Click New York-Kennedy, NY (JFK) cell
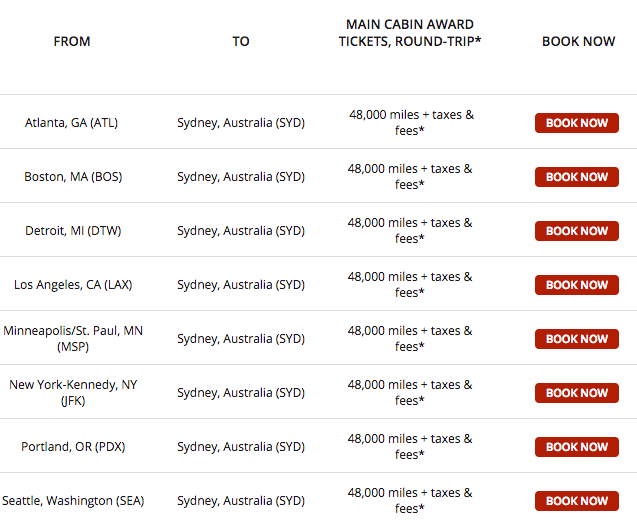Viewport: 637px width, 523px height. pyautogui.click(x=72, y=393)
